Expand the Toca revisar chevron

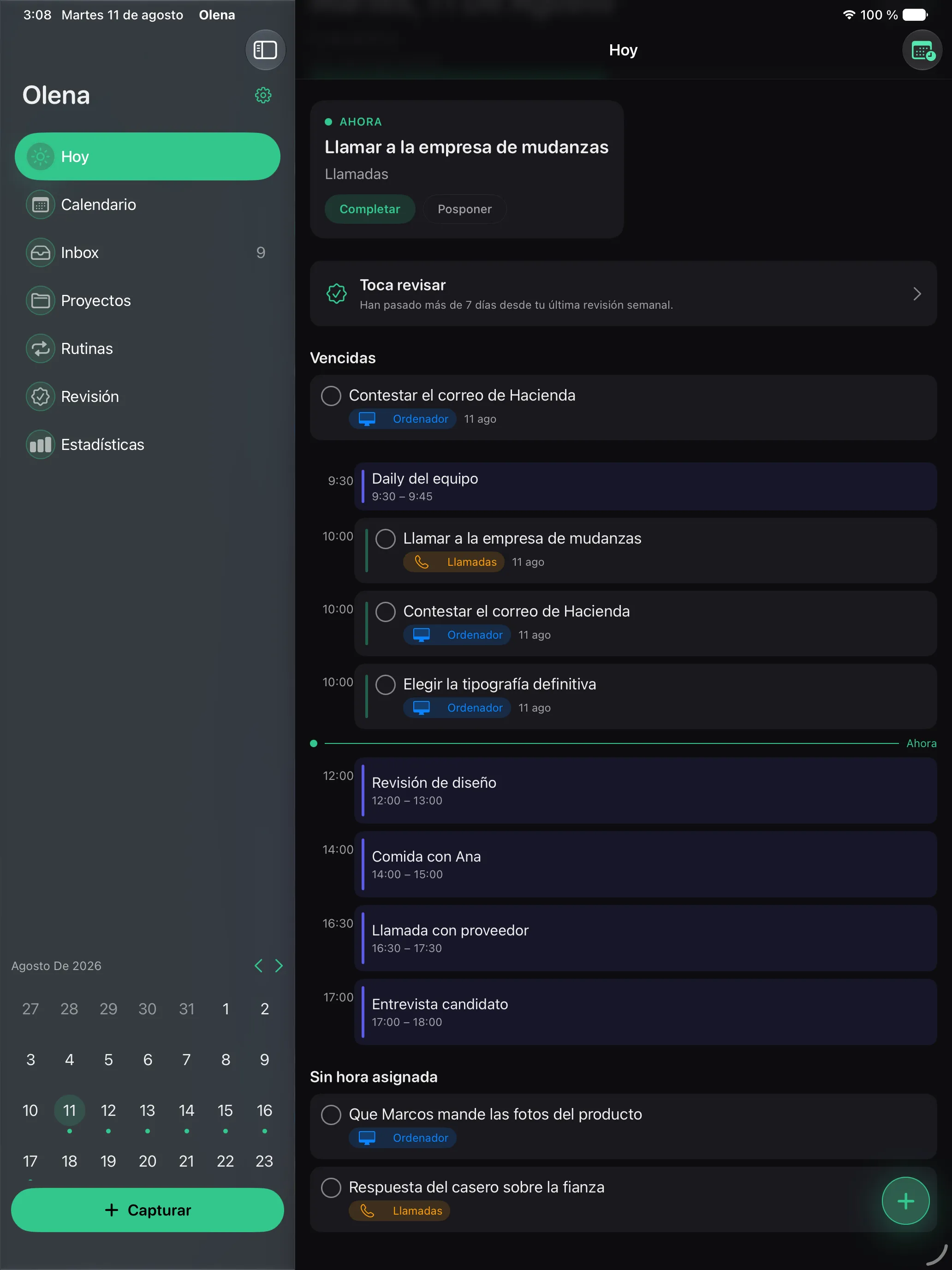[x=917, y=294]
